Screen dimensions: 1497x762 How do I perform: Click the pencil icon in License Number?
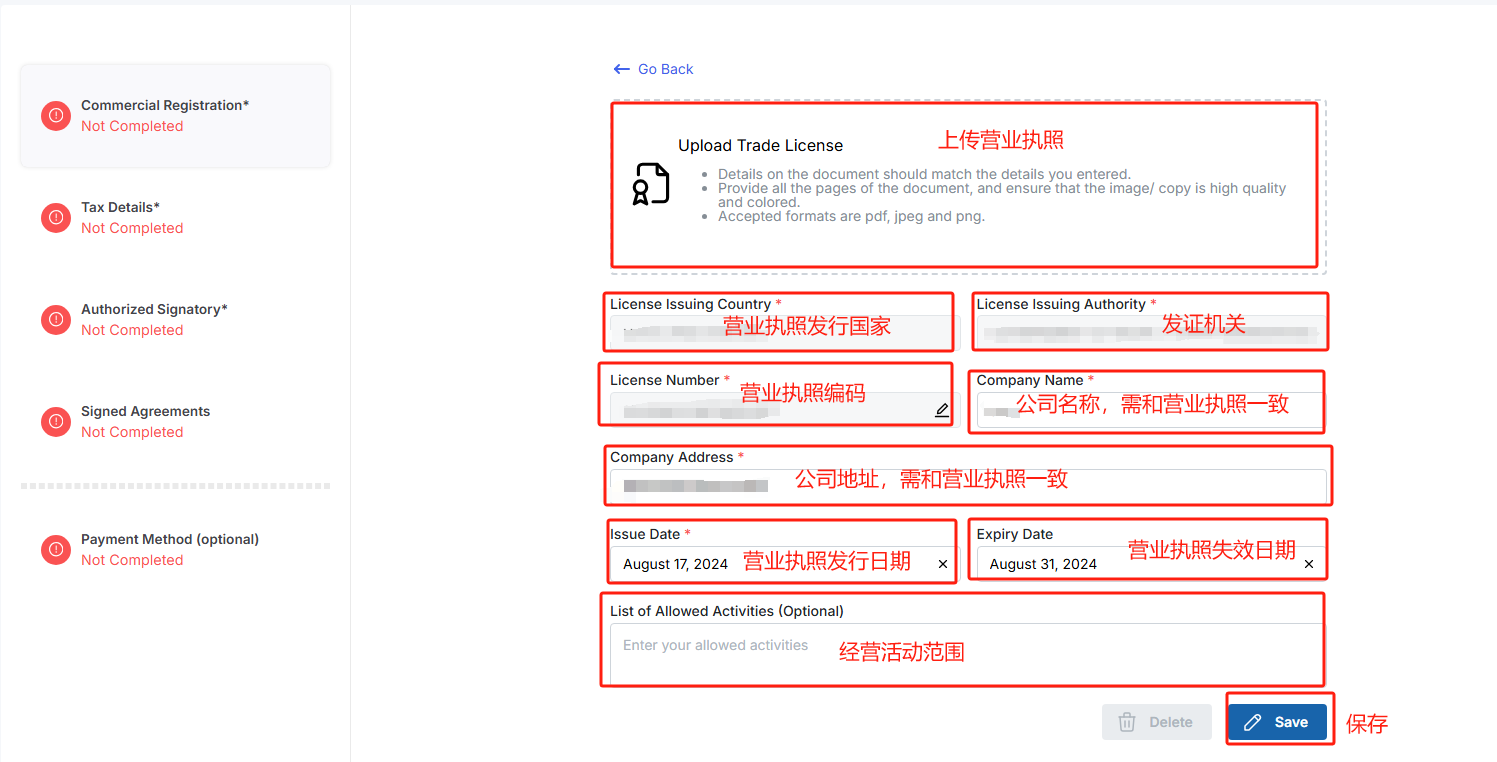[x=941, y=410]
